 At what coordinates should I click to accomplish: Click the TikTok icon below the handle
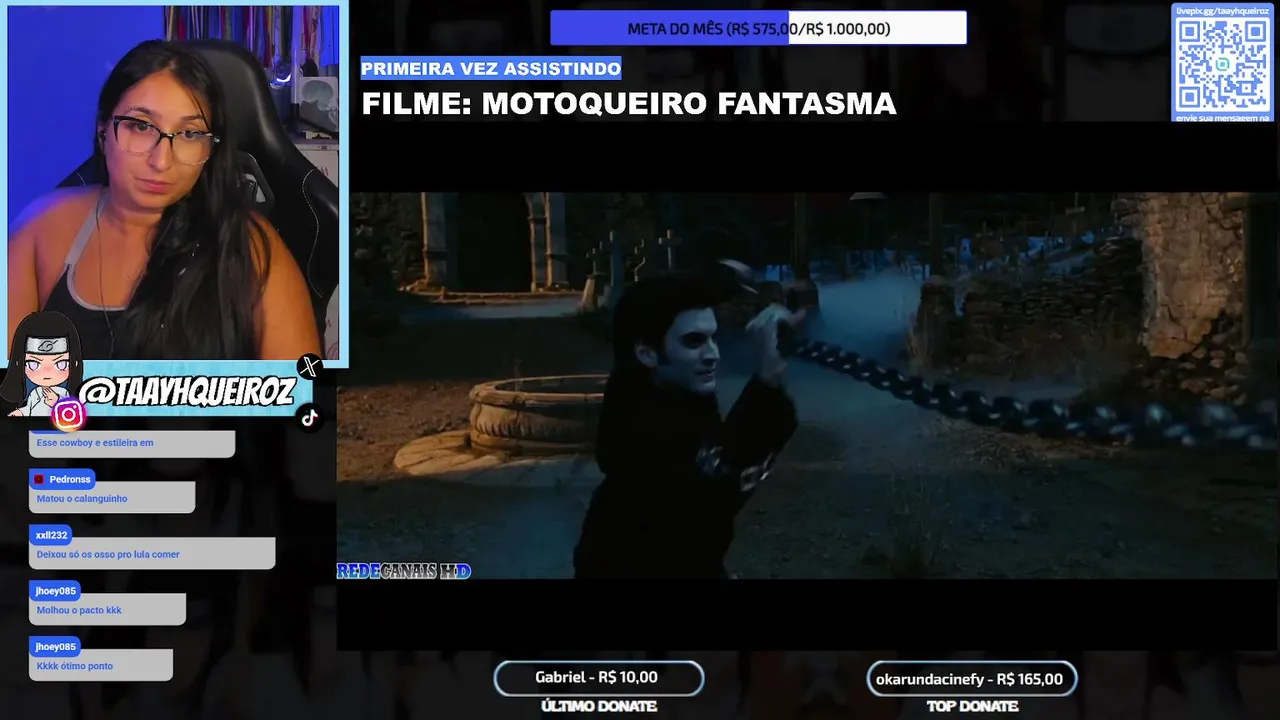coord(309,418)
